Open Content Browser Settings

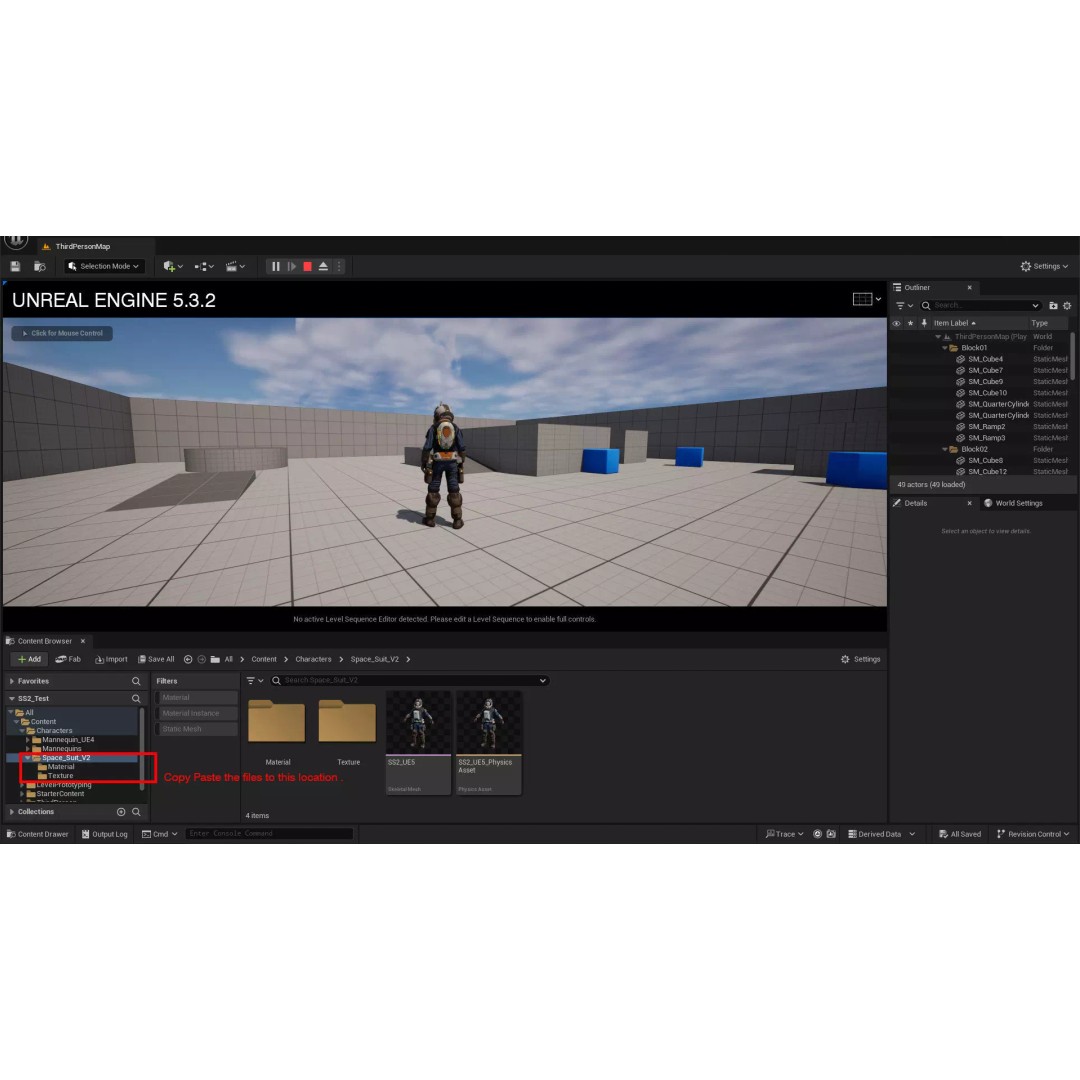860,659
